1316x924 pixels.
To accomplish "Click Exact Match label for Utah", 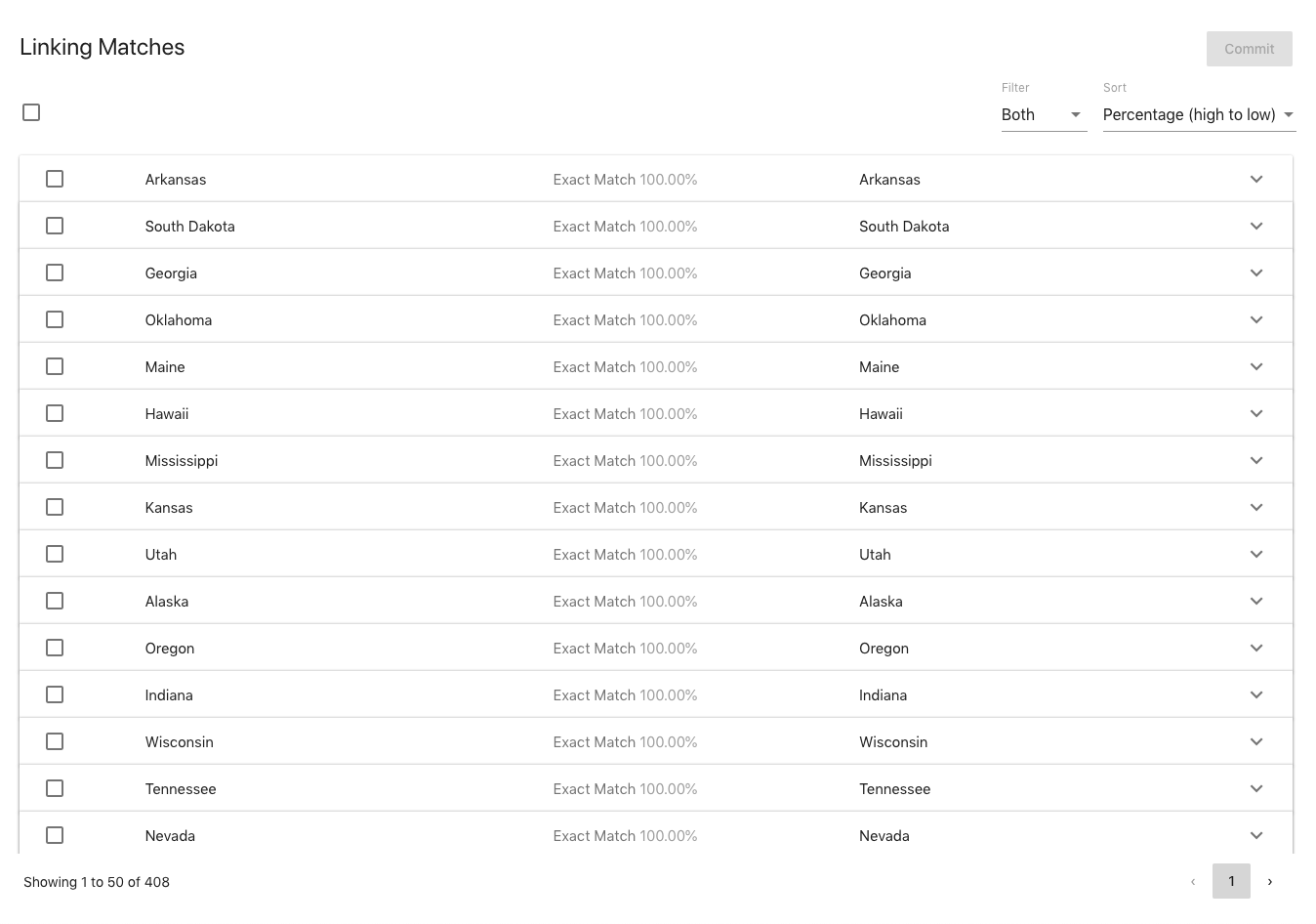I will pyautogui.click(x=595, y=555).
